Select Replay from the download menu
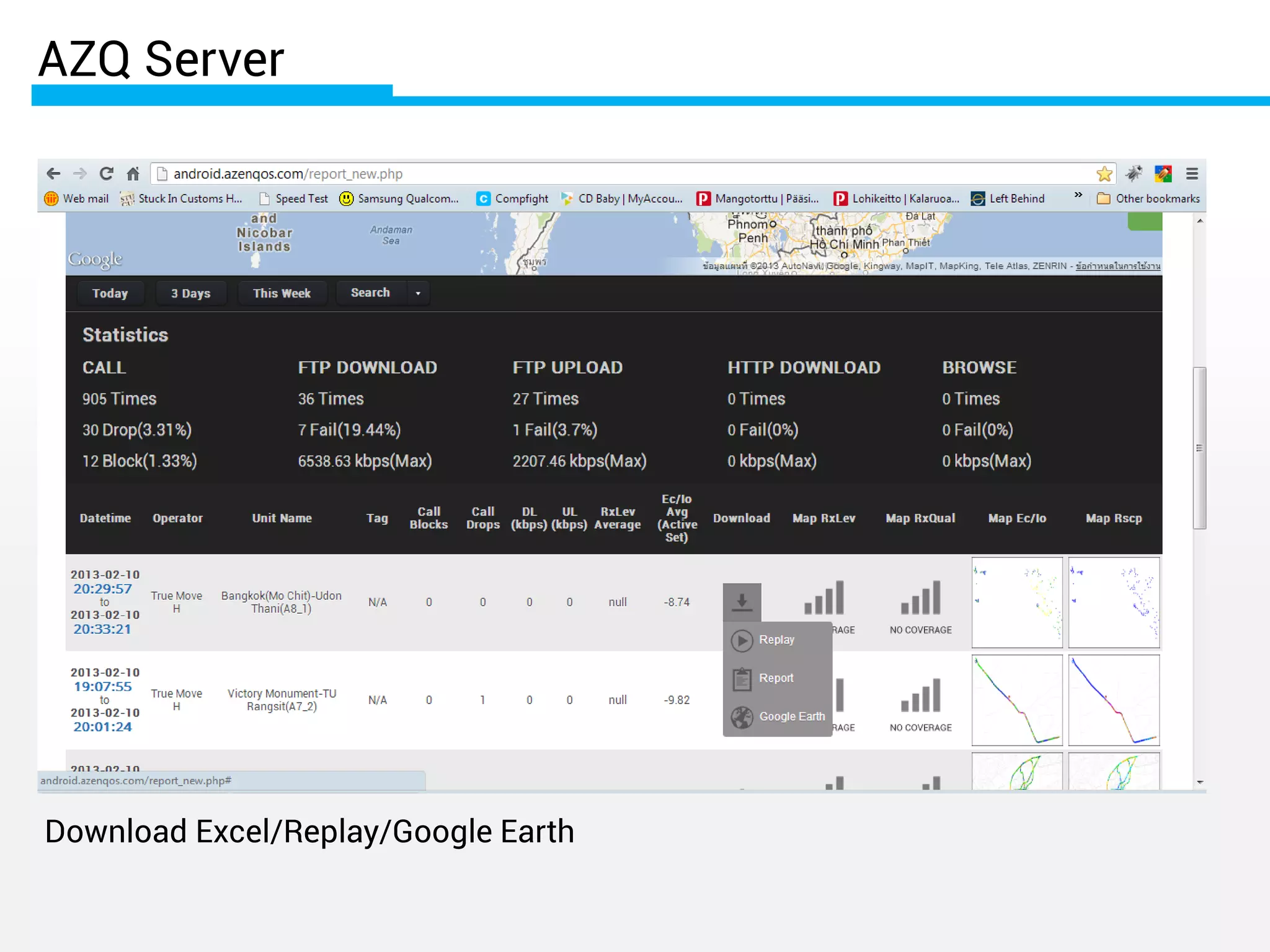The width and height of the screenshot is (1270, 952). click(776, 640)
